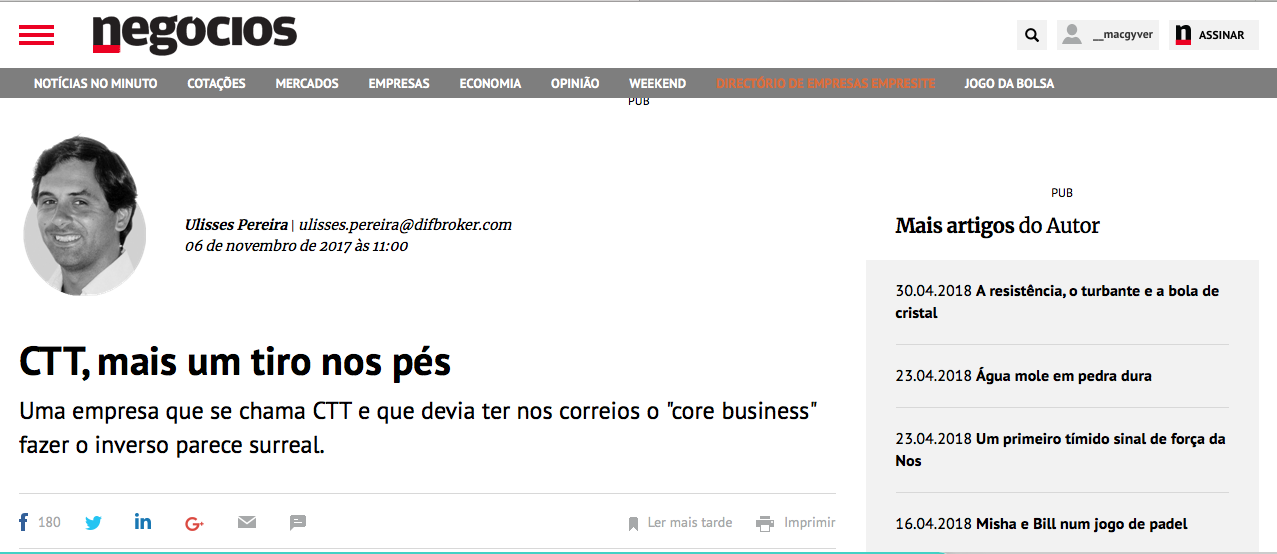This screenshot has height=554, width=1277.
Task: Click headline CTT, mais um tiro nos pés
Action: tap(235, 362)
